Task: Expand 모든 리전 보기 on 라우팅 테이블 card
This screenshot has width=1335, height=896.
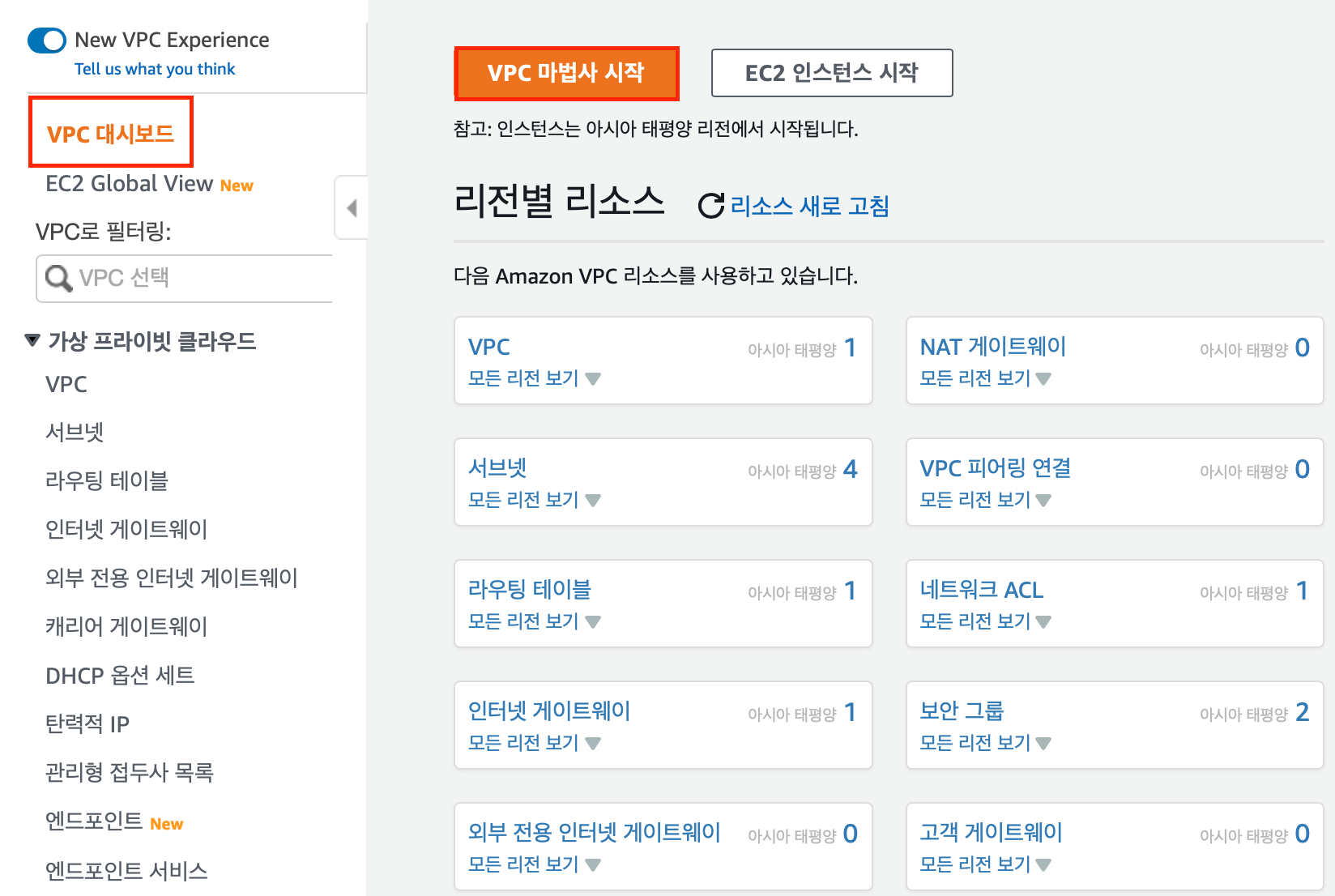Action: coord(535,621)
